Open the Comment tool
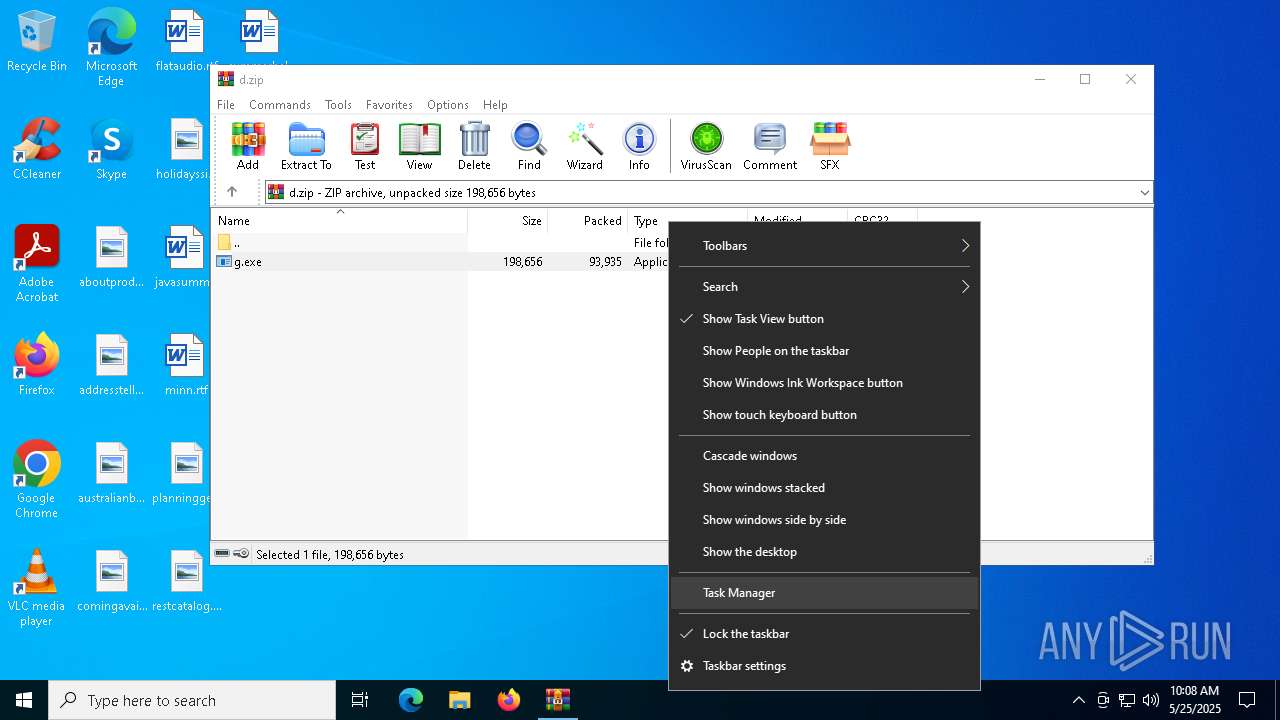This screenshot has height=720, width=1280. click(770, 147)
